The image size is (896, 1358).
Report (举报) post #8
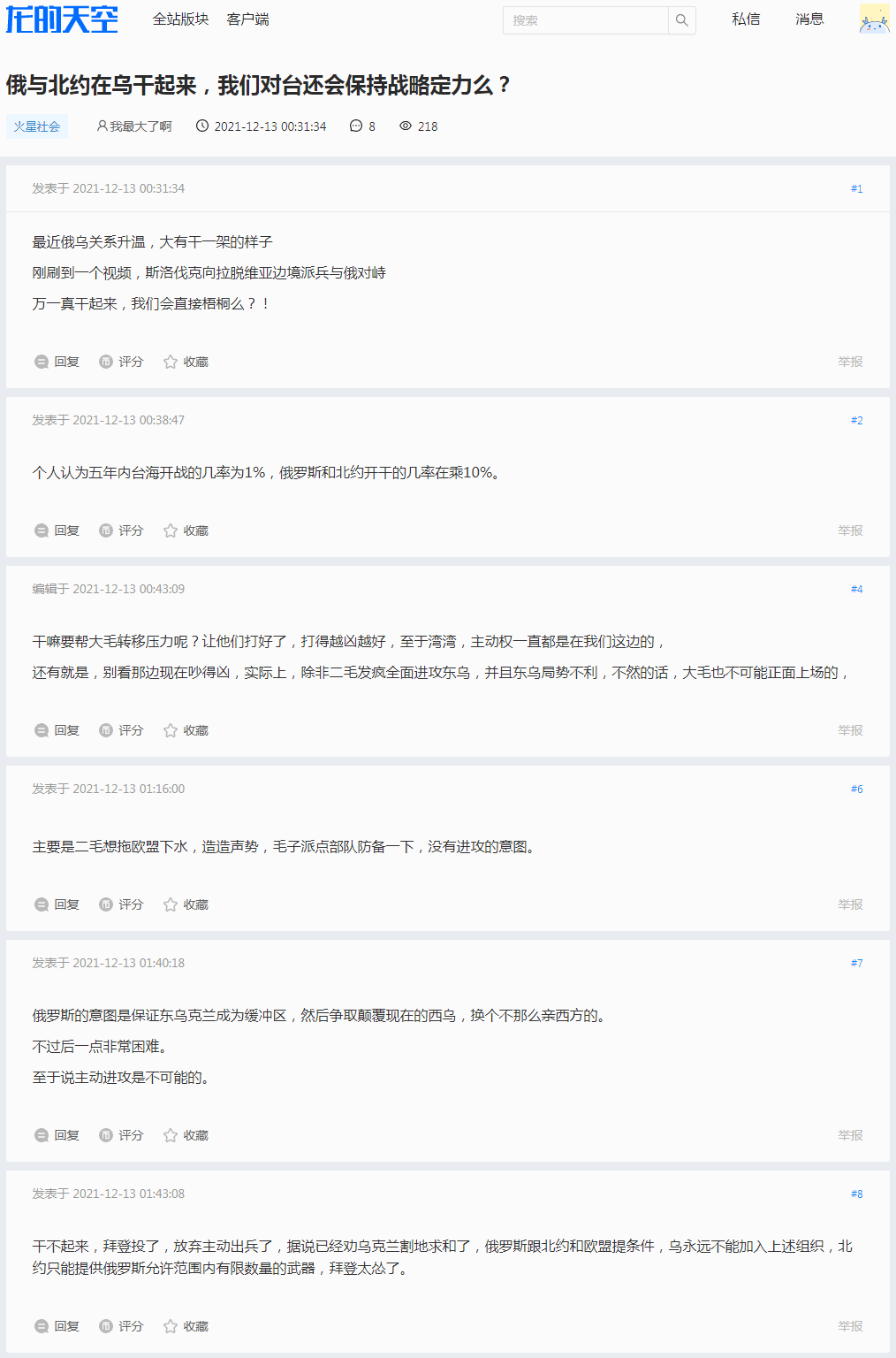(850, 1326)
